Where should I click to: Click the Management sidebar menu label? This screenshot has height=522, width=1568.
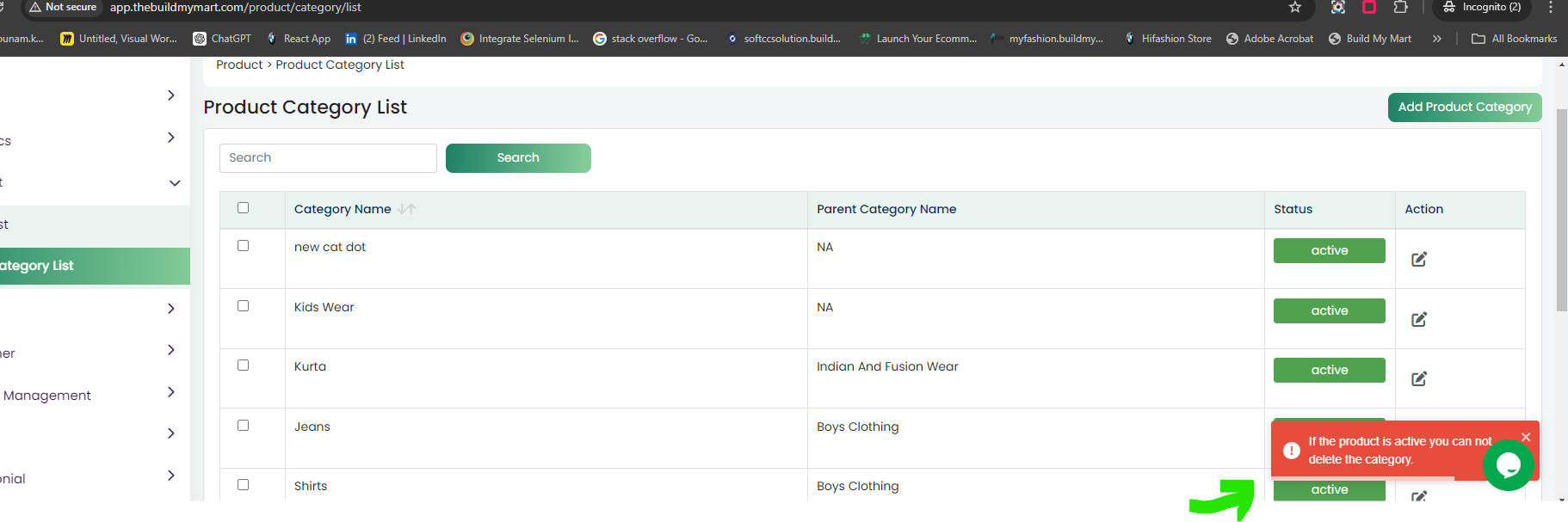46,396
